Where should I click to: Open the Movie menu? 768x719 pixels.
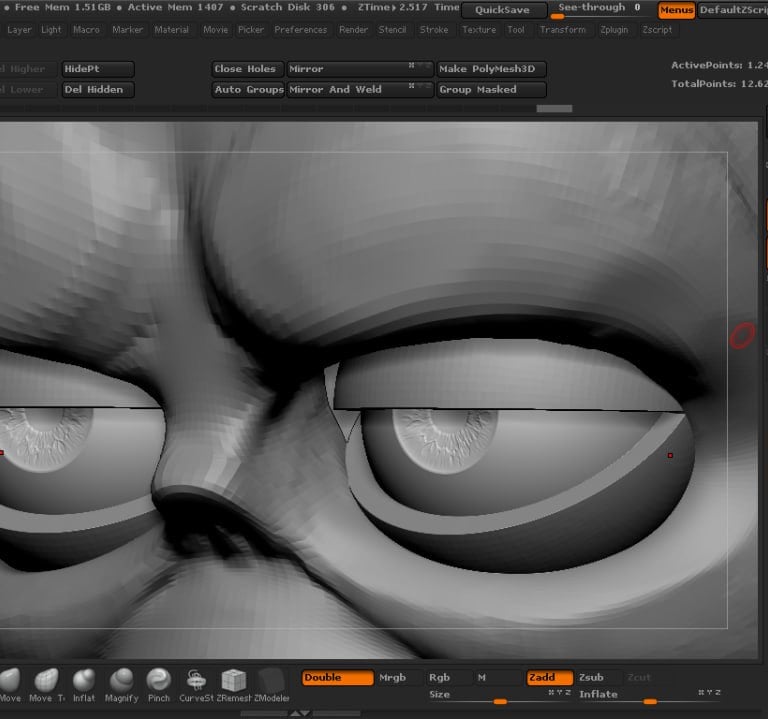tap(216, 30)
